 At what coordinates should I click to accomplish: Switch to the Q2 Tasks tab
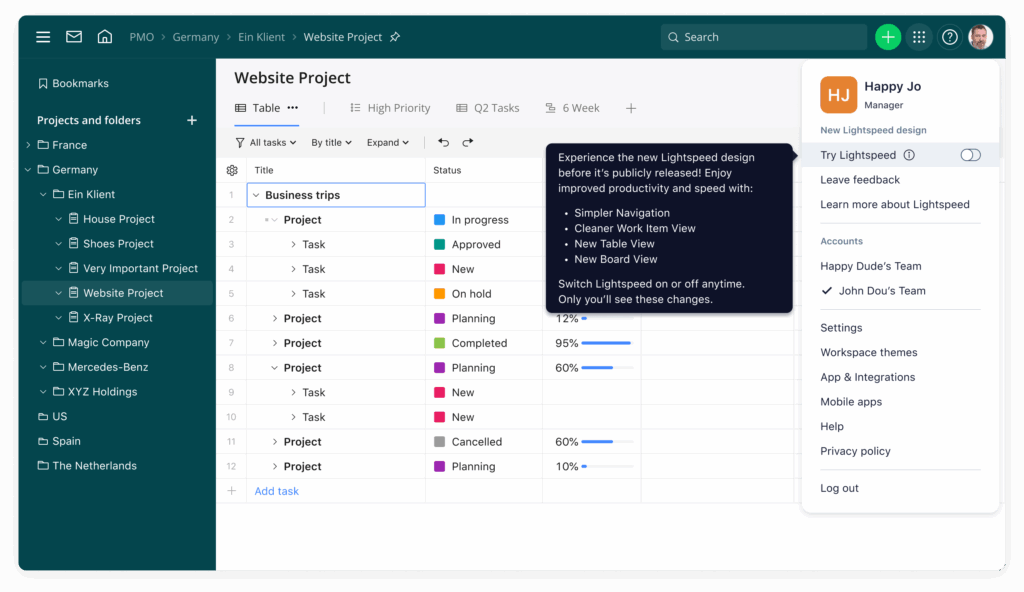pos(488,108)
